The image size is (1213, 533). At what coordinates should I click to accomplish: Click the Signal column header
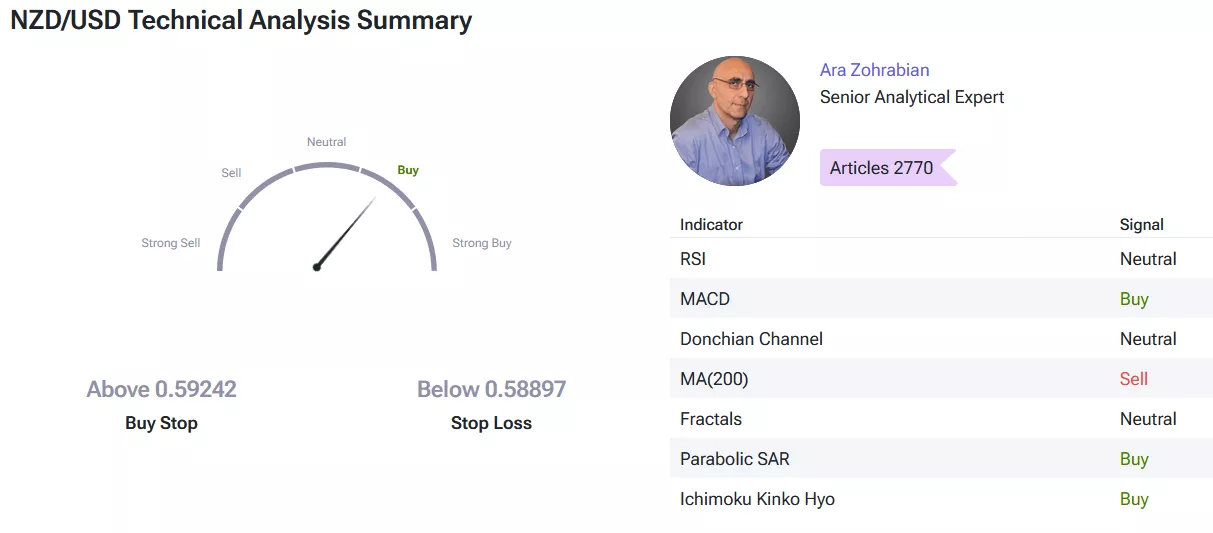click(1142, 225)
